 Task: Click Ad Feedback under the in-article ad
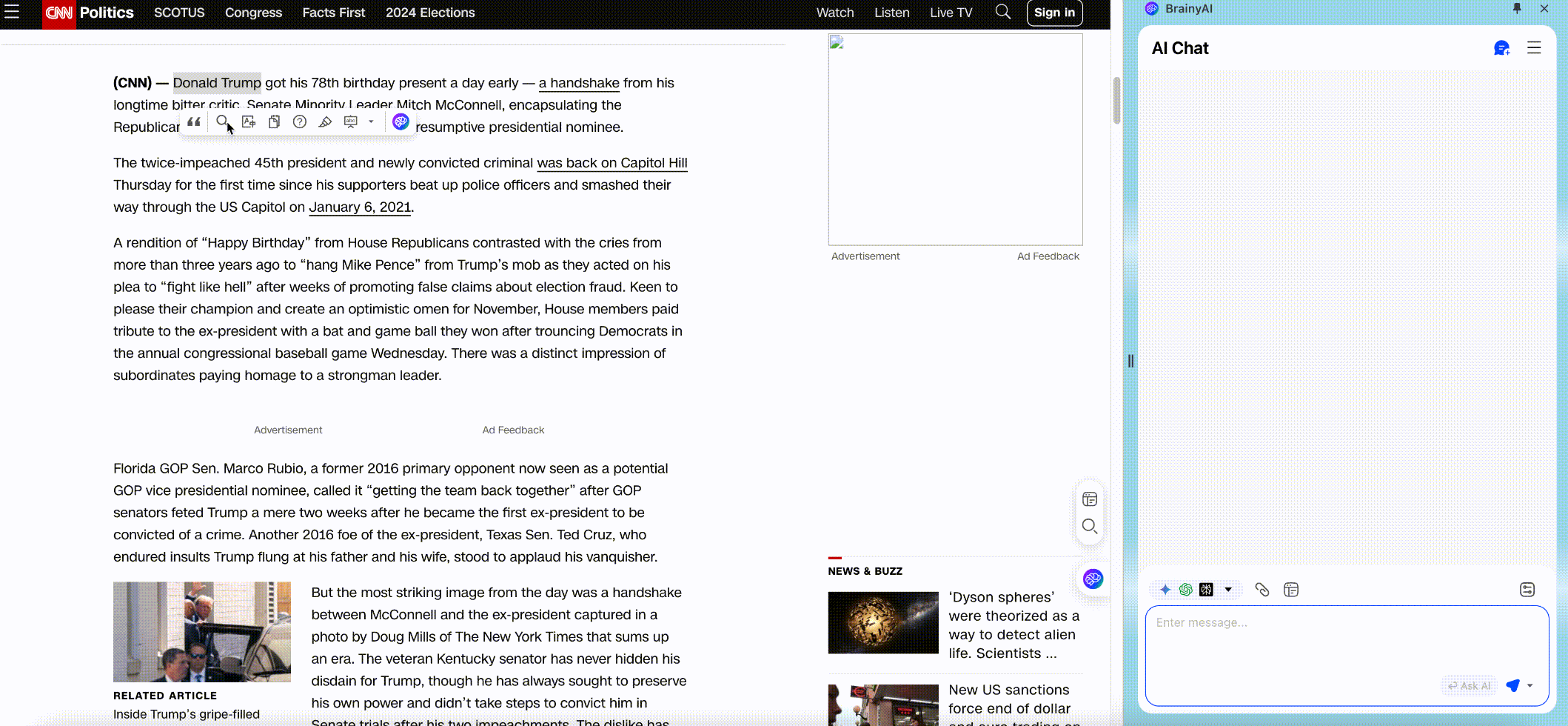[513, 430]
